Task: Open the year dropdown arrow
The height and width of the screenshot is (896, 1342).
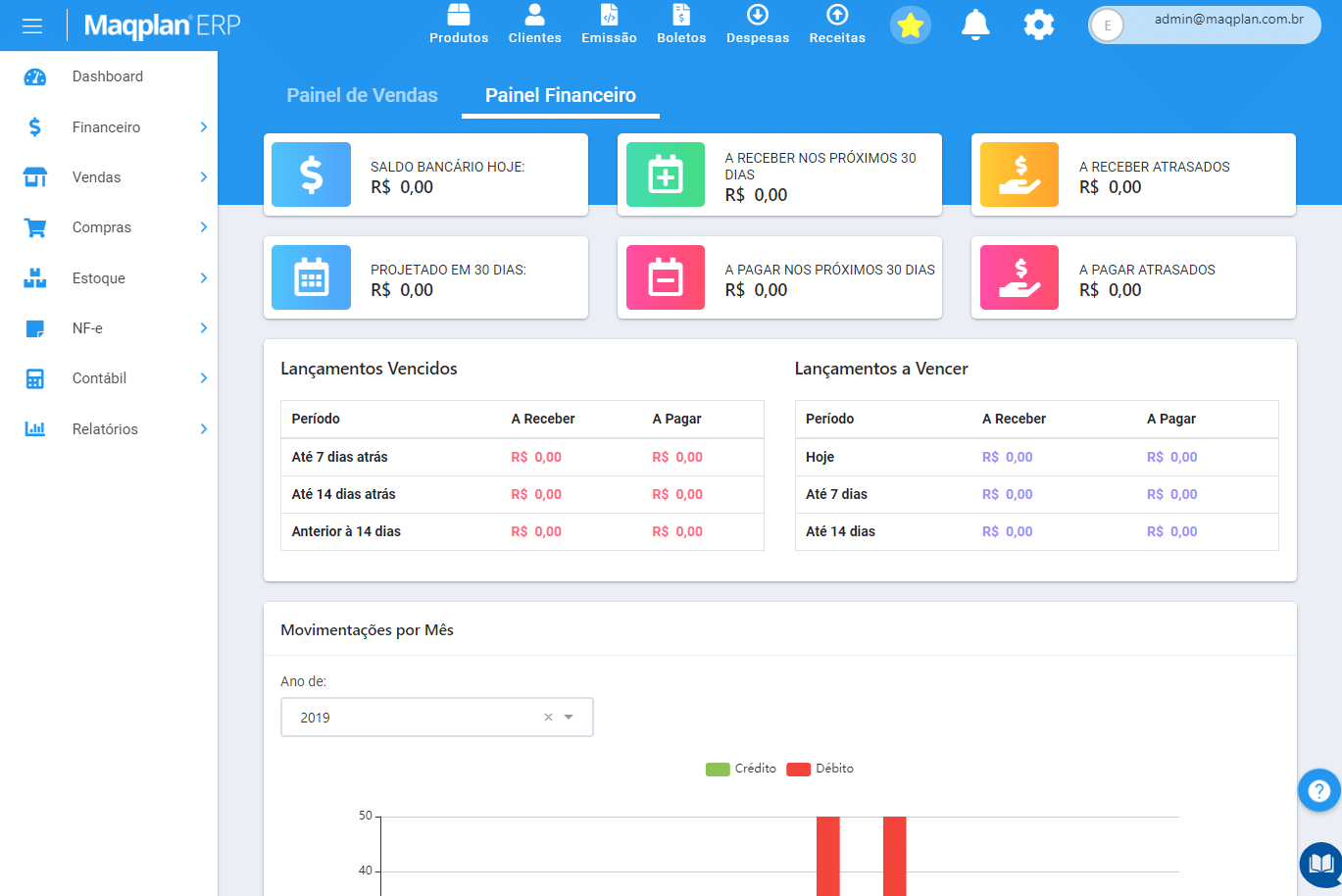Action: (570, 718)
